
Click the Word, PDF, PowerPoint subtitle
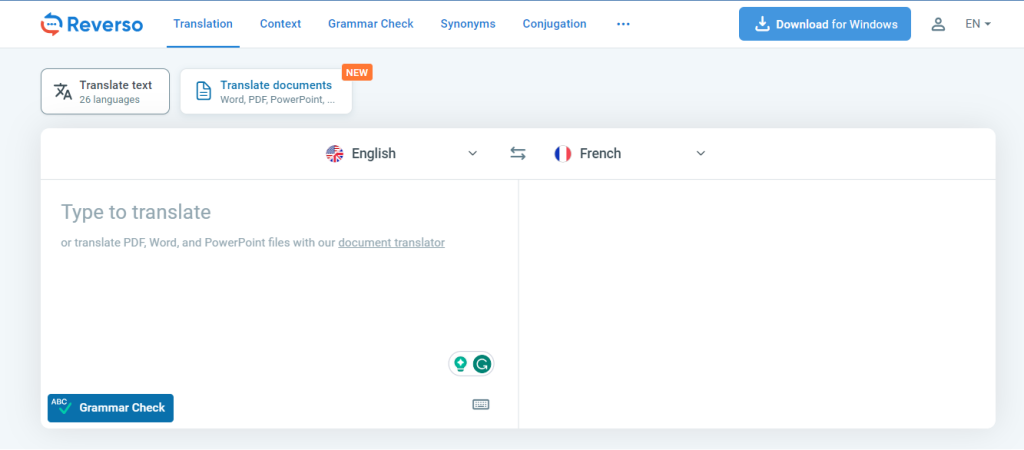[278, 100]
